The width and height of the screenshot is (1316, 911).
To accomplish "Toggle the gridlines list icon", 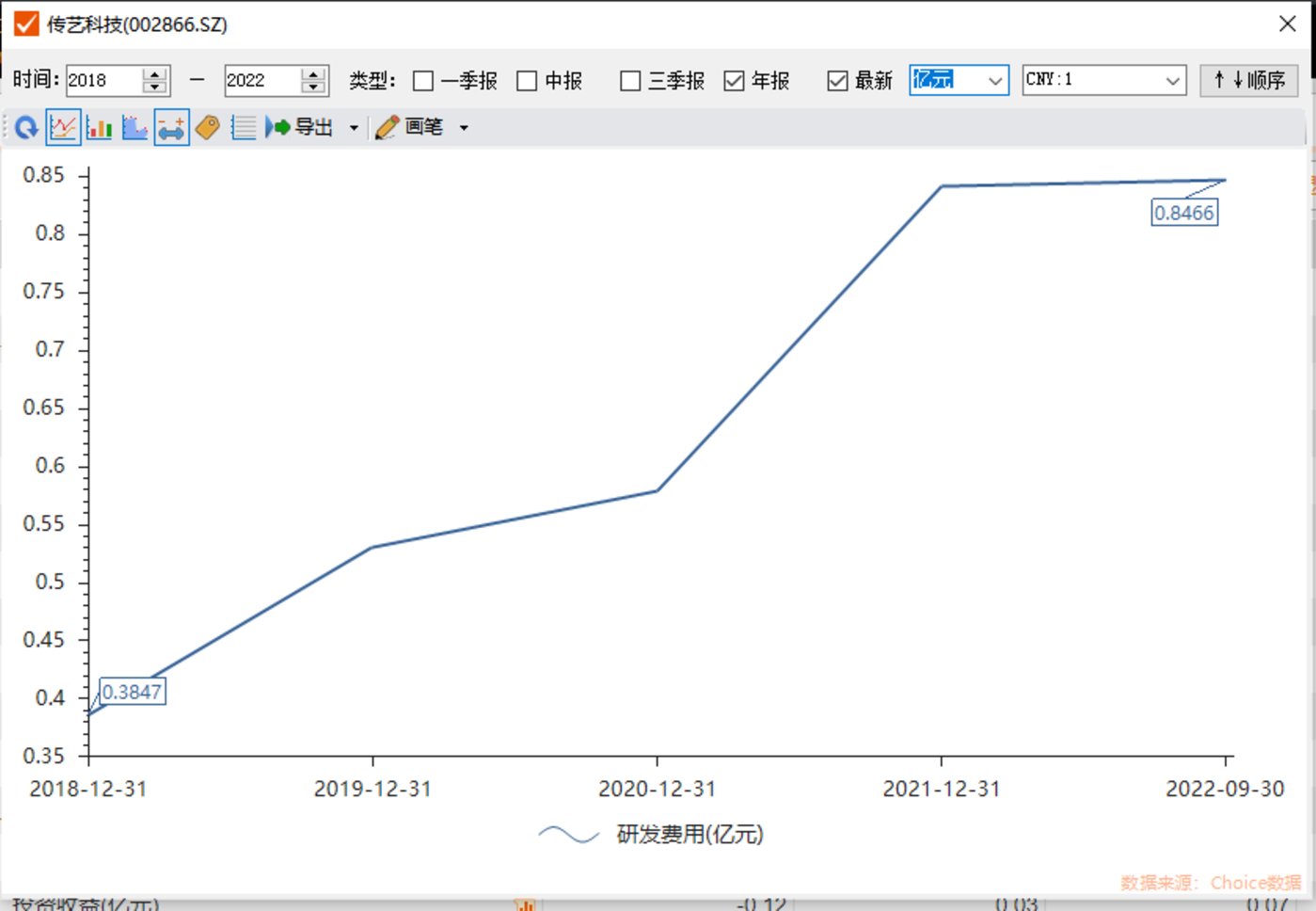I will [x=243, y=127].
